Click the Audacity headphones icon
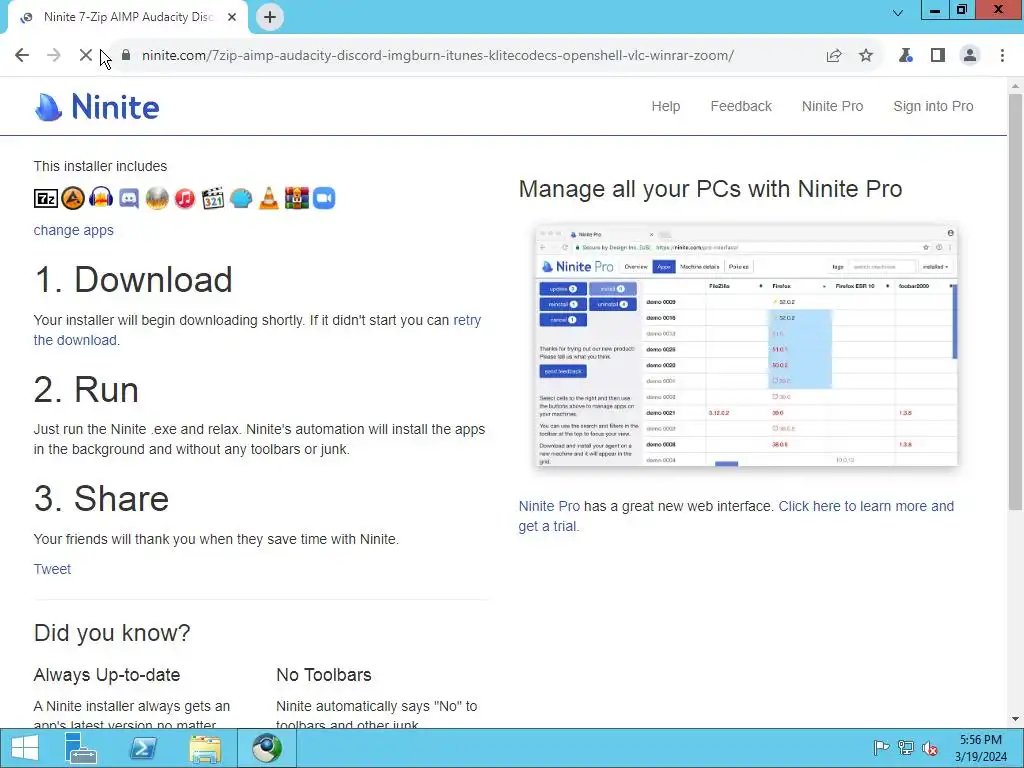Image resolution: width=1024 pixels, height=768 pixels. [x=101, y=198]
